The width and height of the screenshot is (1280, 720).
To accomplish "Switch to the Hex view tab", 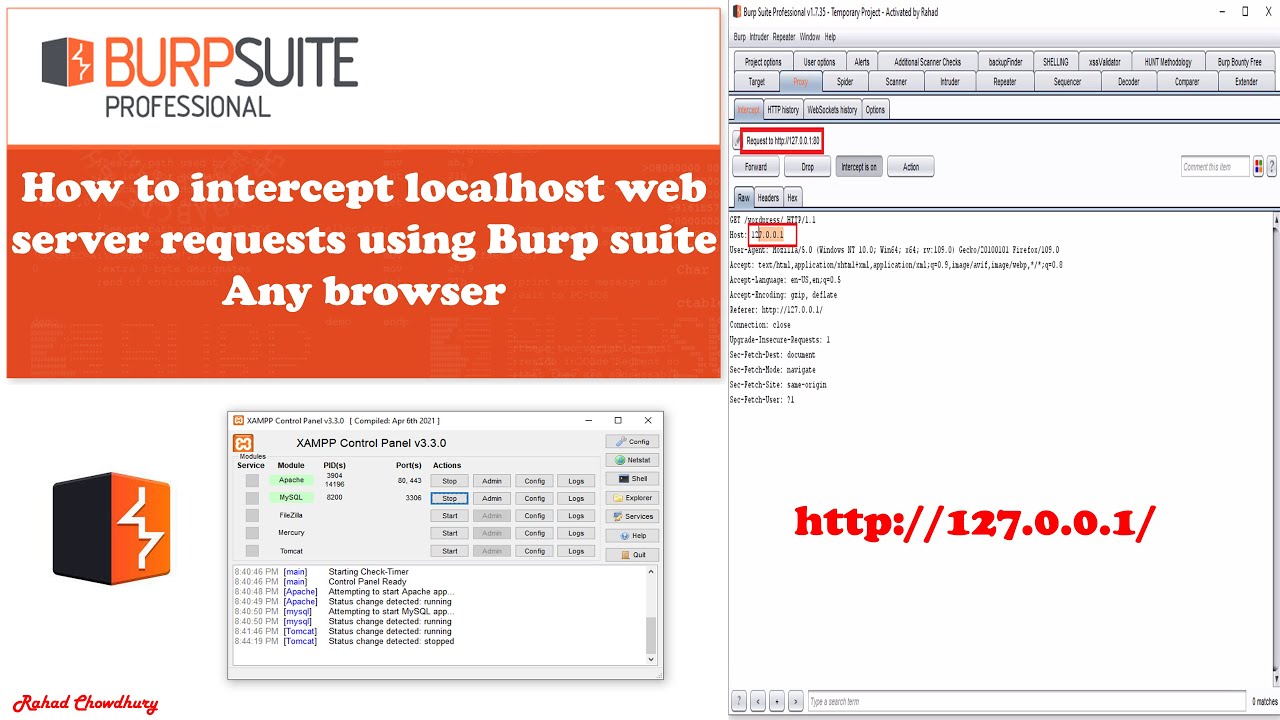I will click(x=792, y=198).
